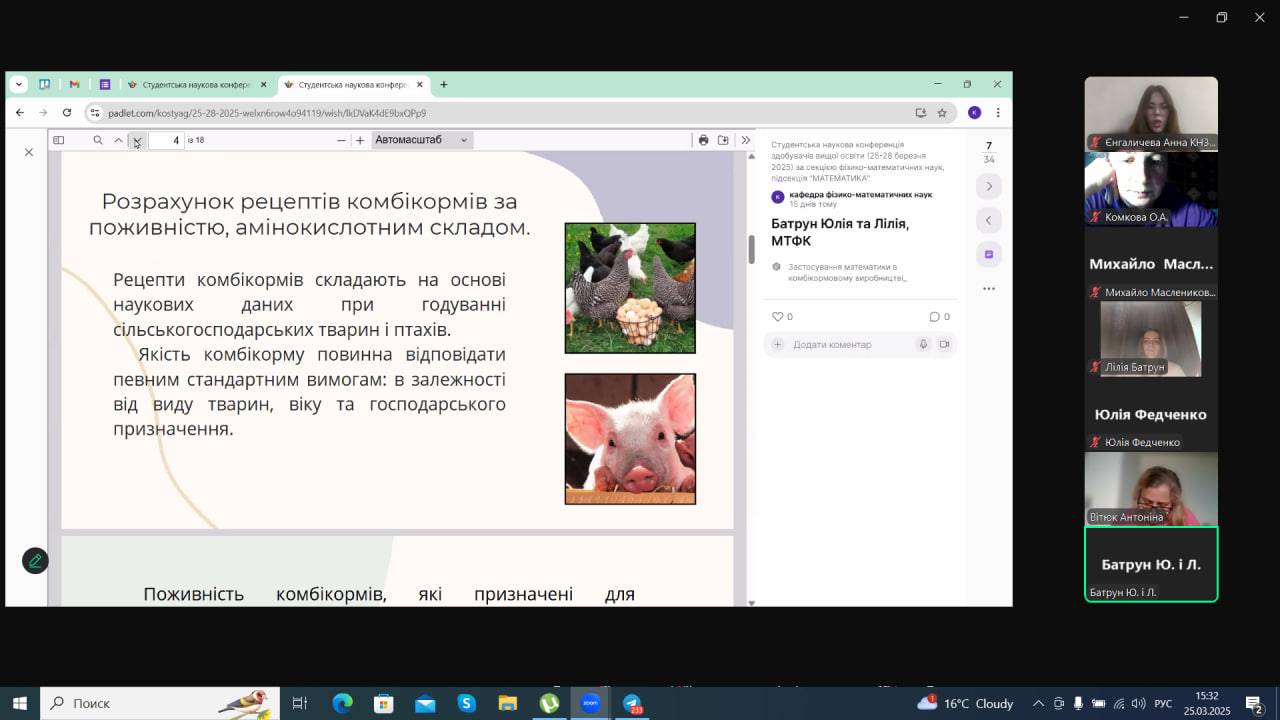Open the Windows Start menu
Screen dimensions: 1280x720
pyautogui.click(x=19, y=703)
